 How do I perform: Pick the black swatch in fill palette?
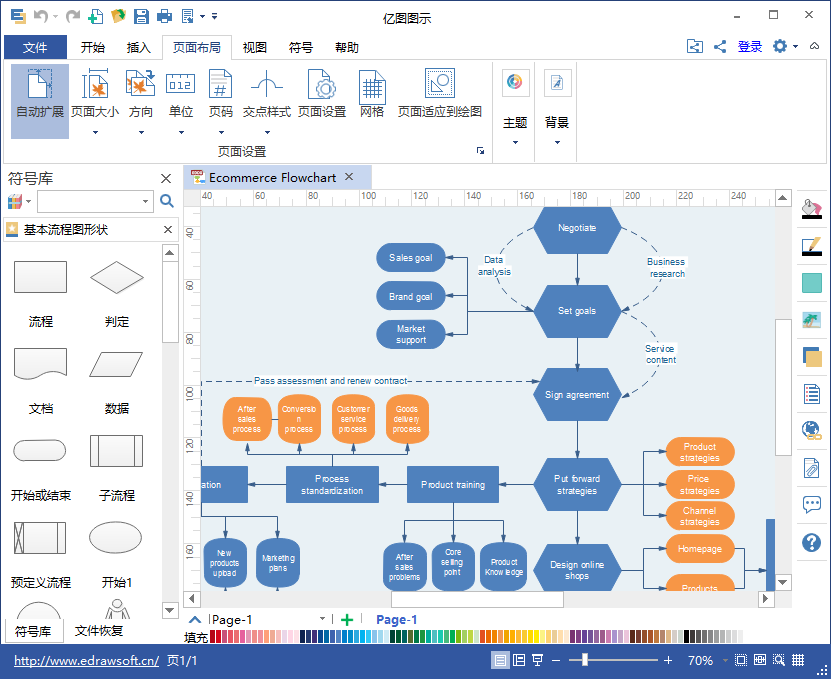(x=686, y=636)
